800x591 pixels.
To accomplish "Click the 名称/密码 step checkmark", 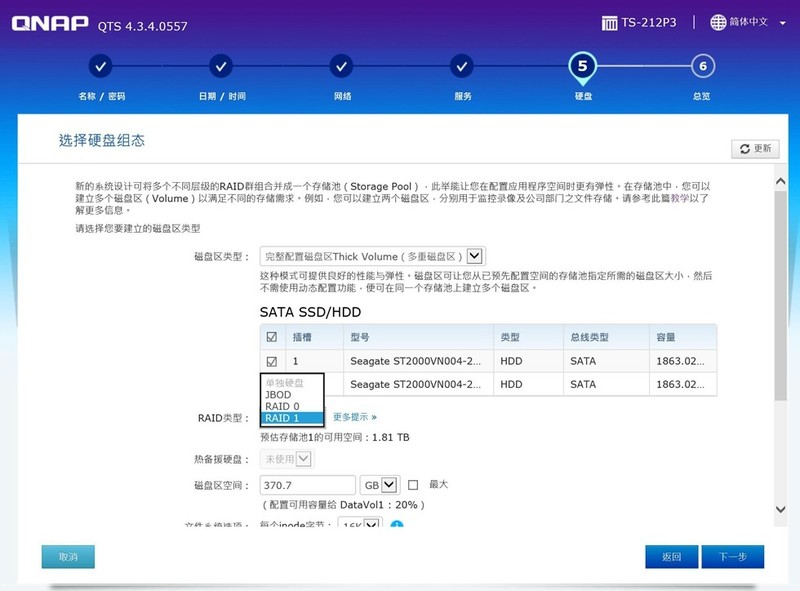I will click(100, 68).
